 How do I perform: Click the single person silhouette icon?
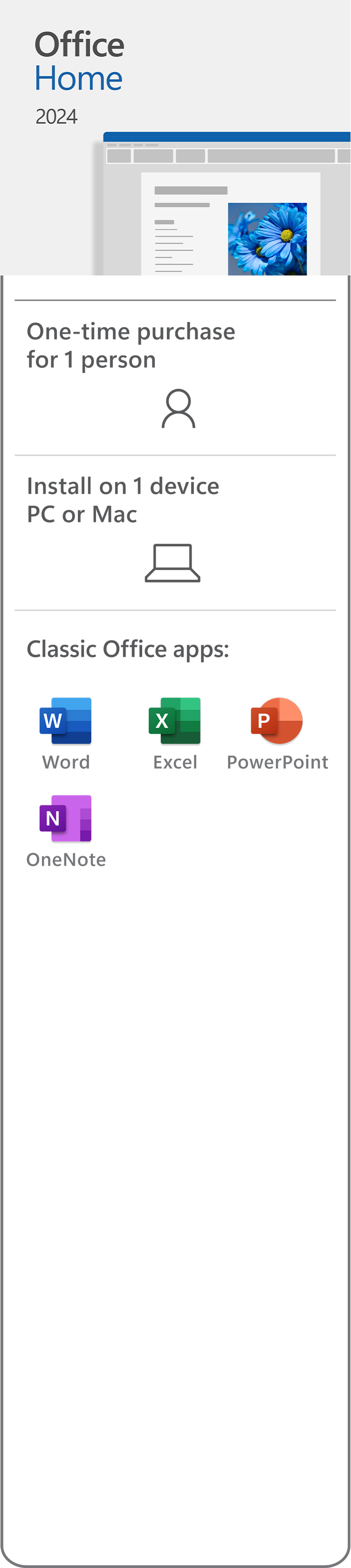click(178, 409)
